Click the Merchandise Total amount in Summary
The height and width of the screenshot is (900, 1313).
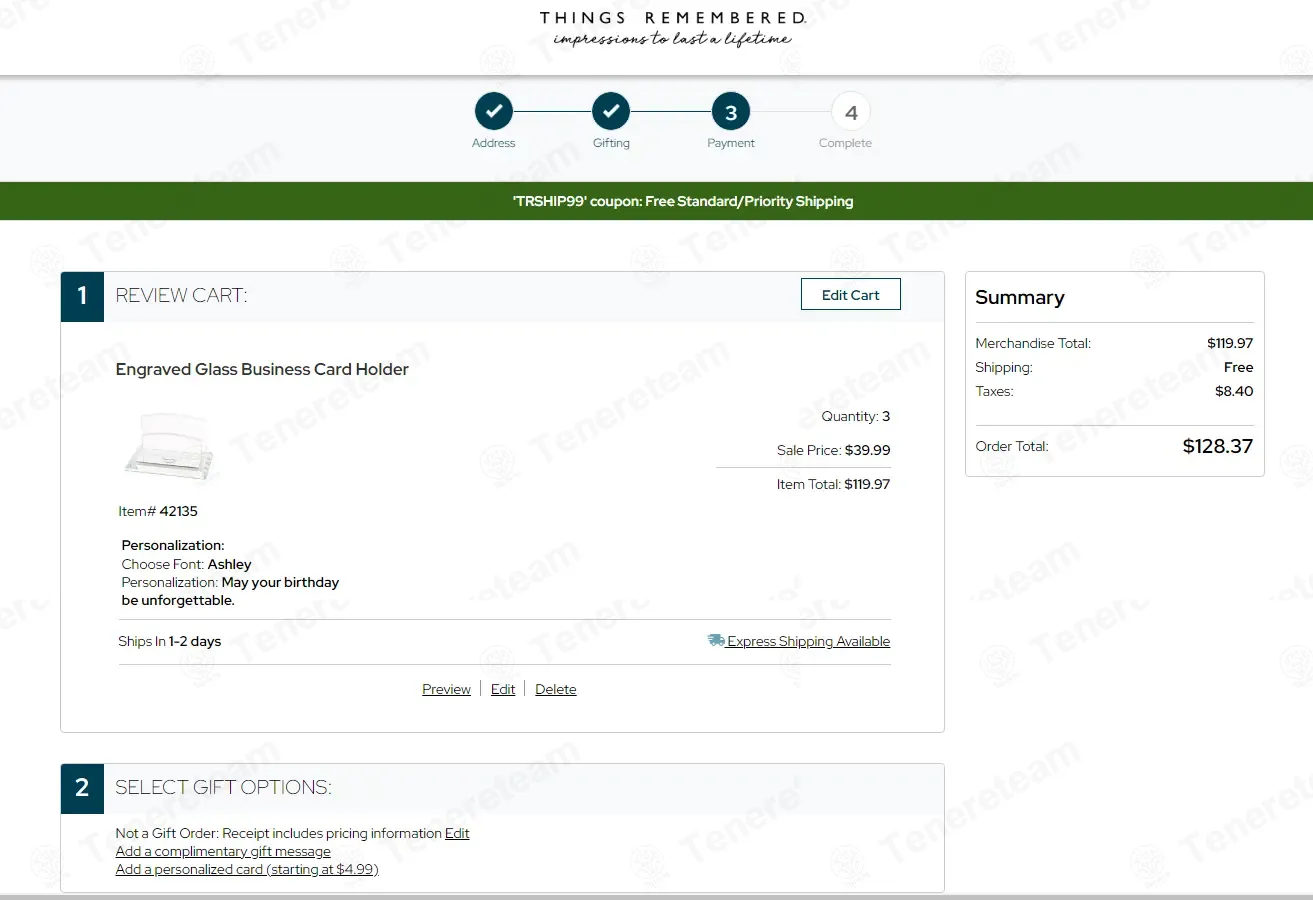coord(1230,343)
